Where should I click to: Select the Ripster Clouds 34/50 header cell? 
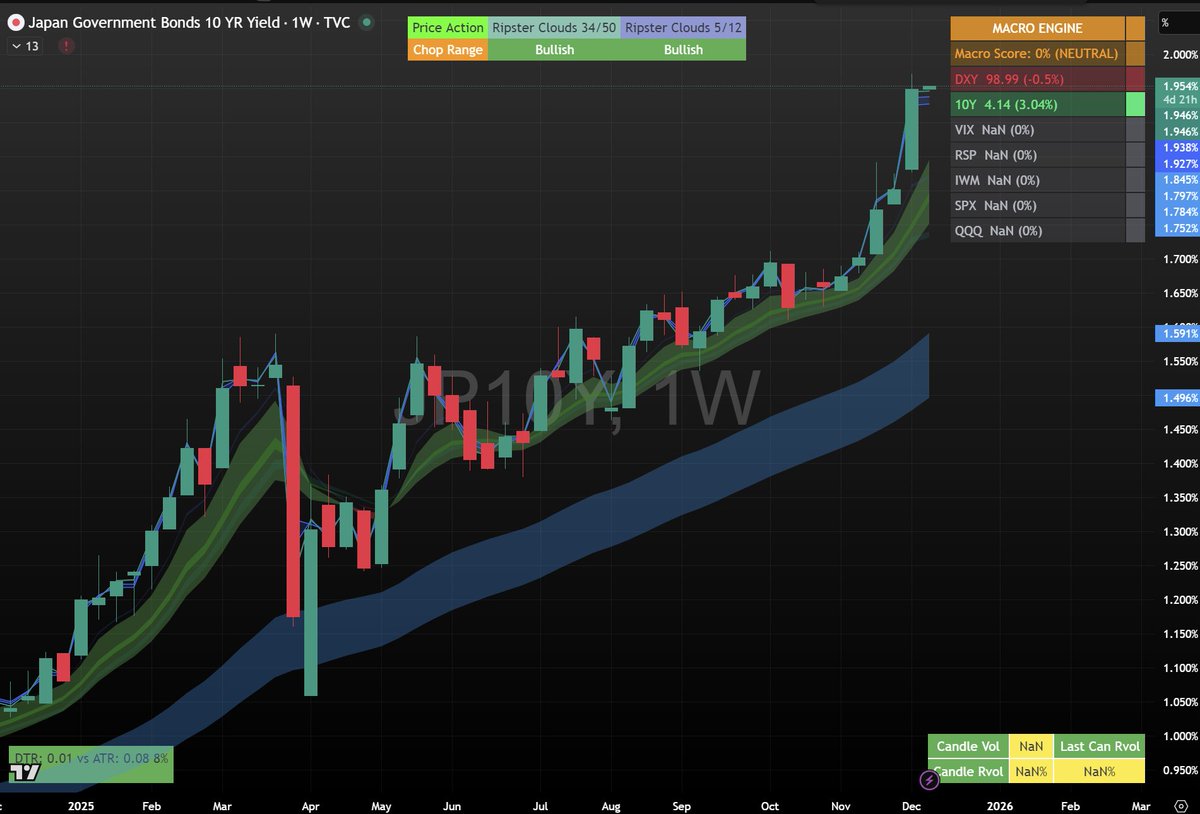[554, 27]
